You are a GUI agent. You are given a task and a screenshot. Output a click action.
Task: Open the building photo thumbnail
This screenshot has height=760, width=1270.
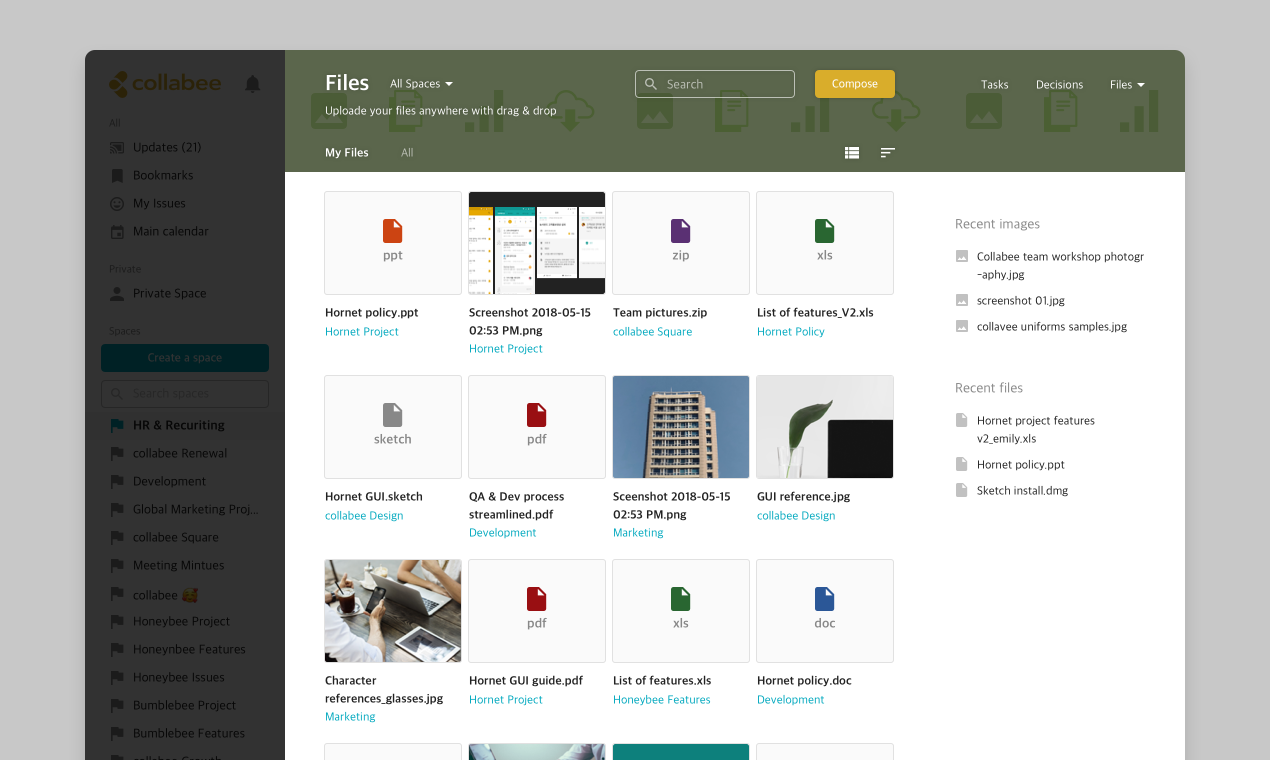pyautogui.click(x=681, y=427)
